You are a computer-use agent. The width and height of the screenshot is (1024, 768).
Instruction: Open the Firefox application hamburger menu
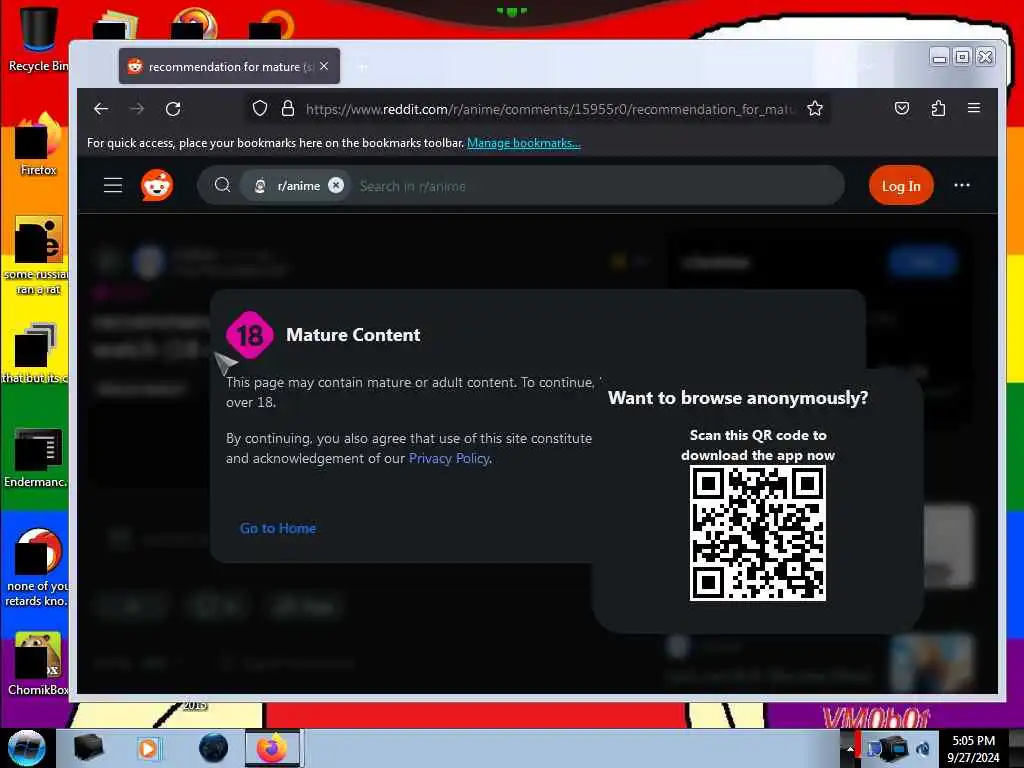(x=974, y=108)
